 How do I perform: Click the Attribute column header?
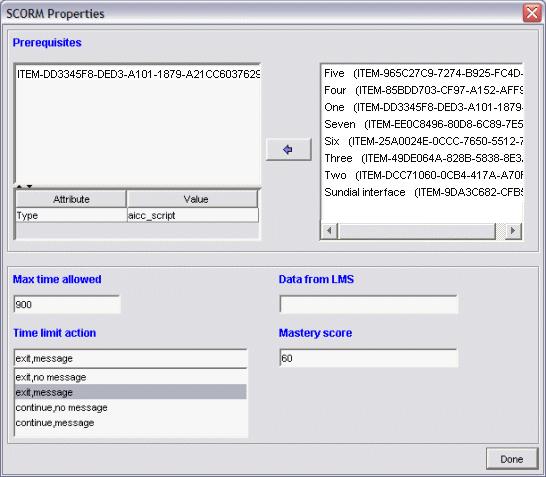click(x=71, y=199)
